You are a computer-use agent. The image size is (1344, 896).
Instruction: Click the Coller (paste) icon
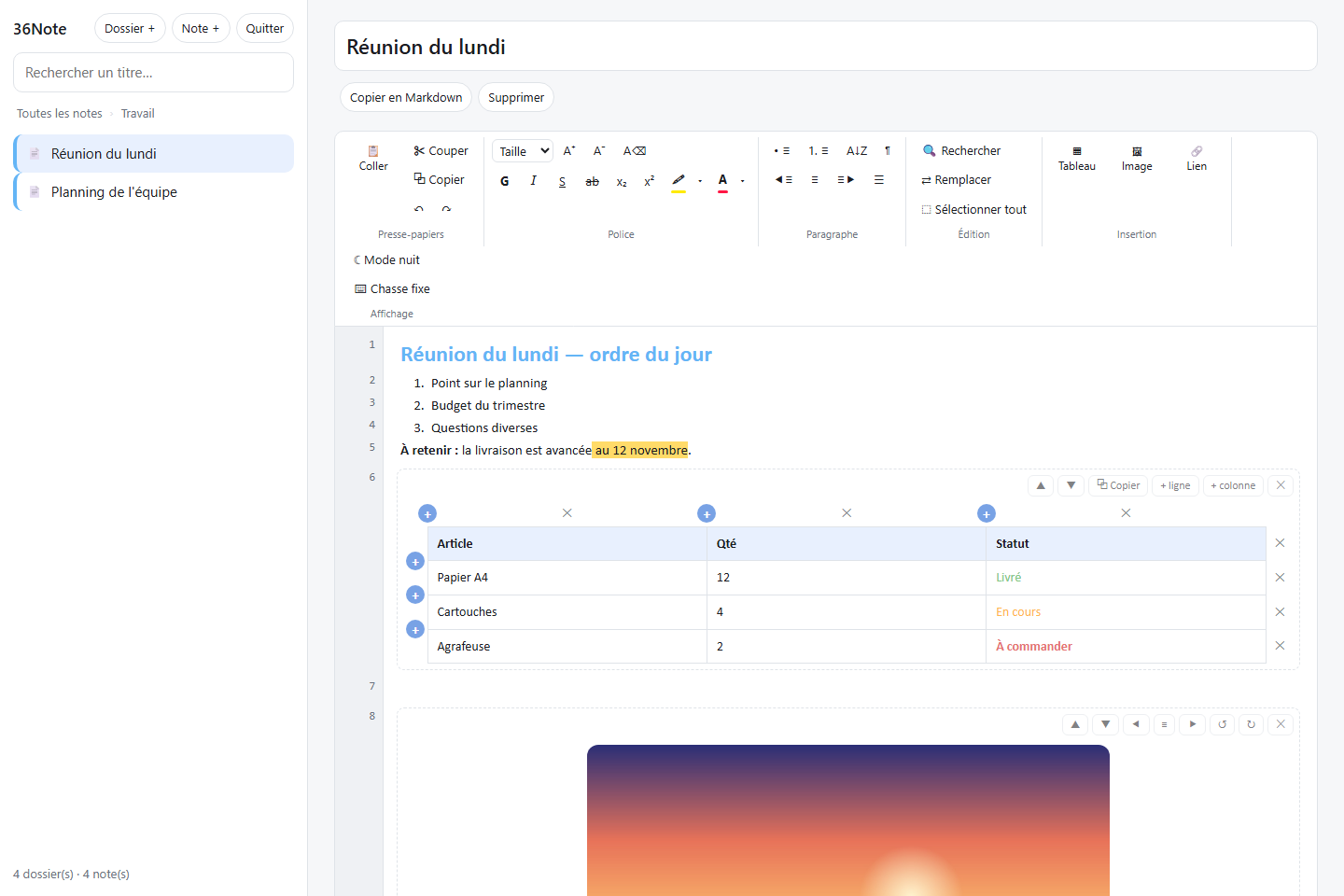(x=373, y=159)
